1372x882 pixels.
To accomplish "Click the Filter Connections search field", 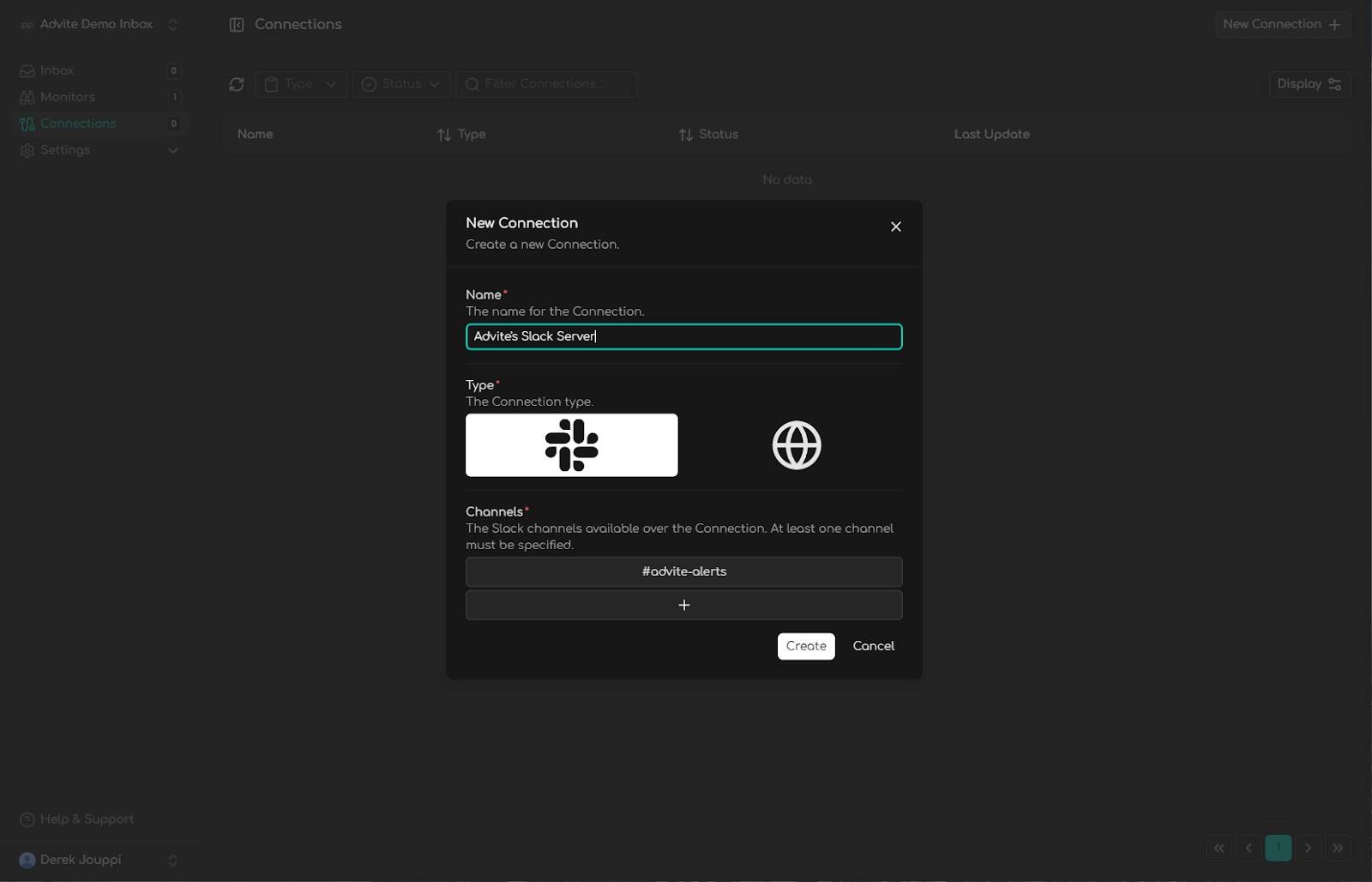I will tap(546, 84).
